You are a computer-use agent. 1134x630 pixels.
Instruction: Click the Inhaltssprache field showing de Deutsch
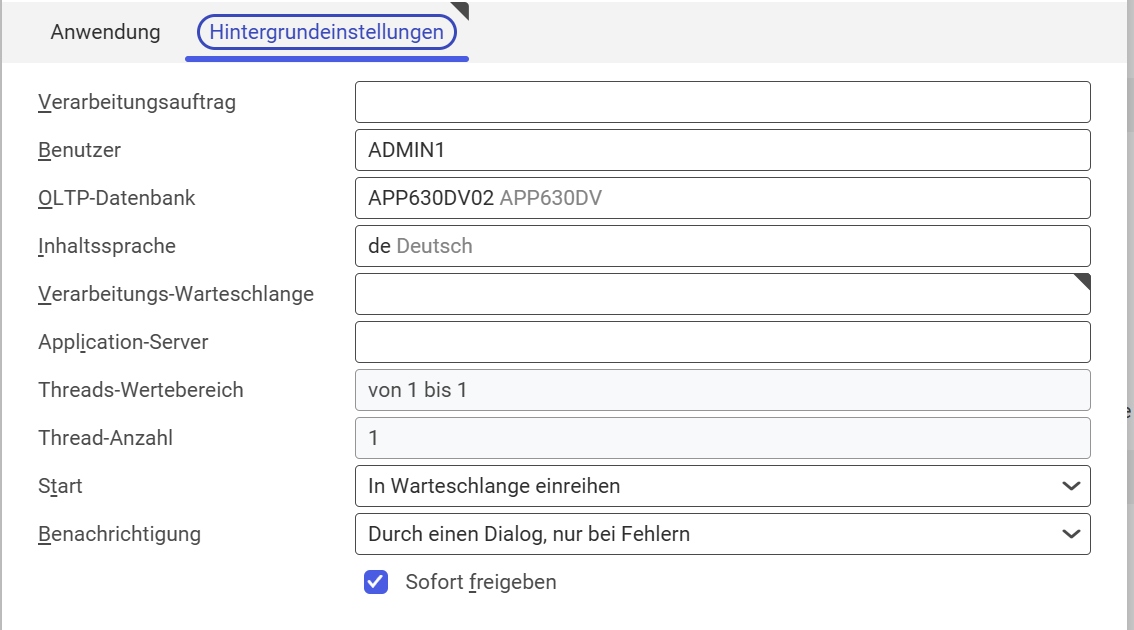click(x=722, y=246)
